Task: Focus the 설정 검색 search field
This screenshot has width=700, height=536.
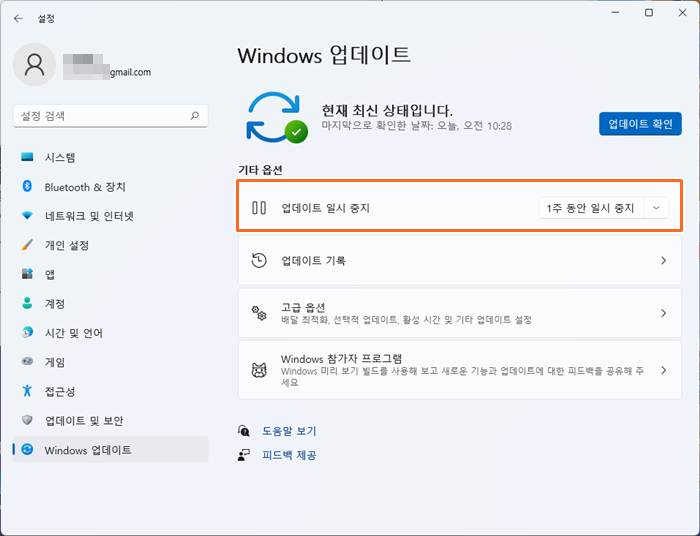Action: click(x=110, y=116)
